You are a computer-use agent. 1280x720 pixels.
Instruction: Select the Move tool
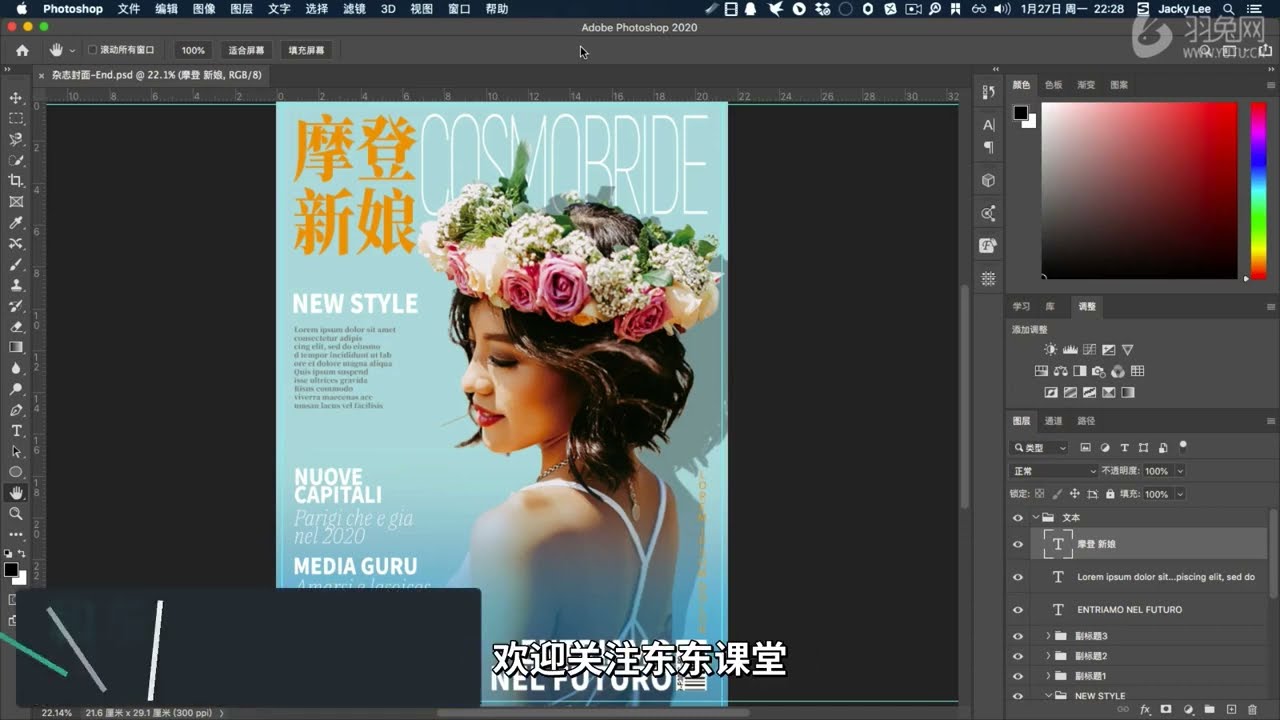[x=16, y=97]
